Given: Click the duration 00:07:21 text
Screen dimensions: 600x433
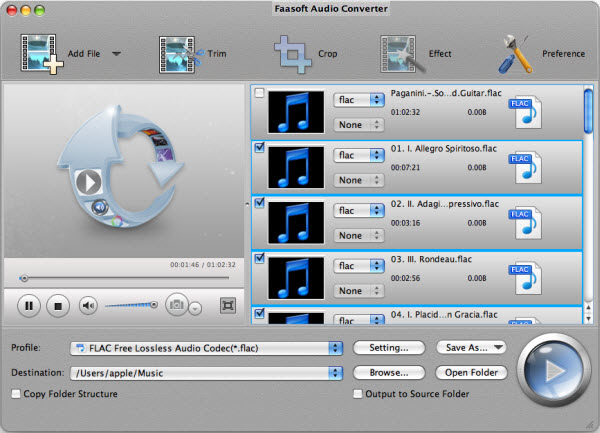Looking at the screenshot, I should 405,168.
